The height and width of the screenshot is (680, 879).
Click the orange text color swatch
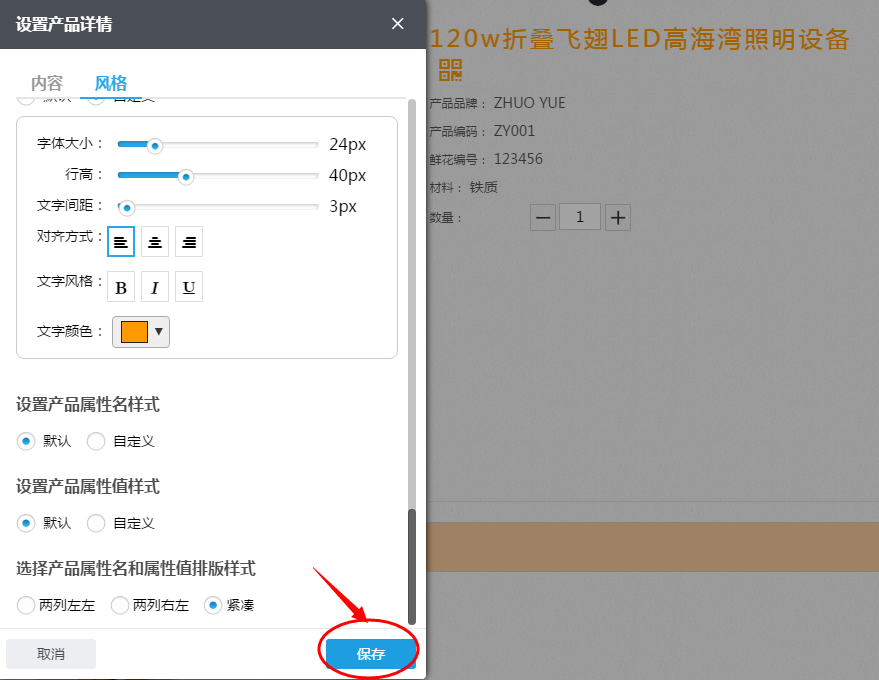133,330
